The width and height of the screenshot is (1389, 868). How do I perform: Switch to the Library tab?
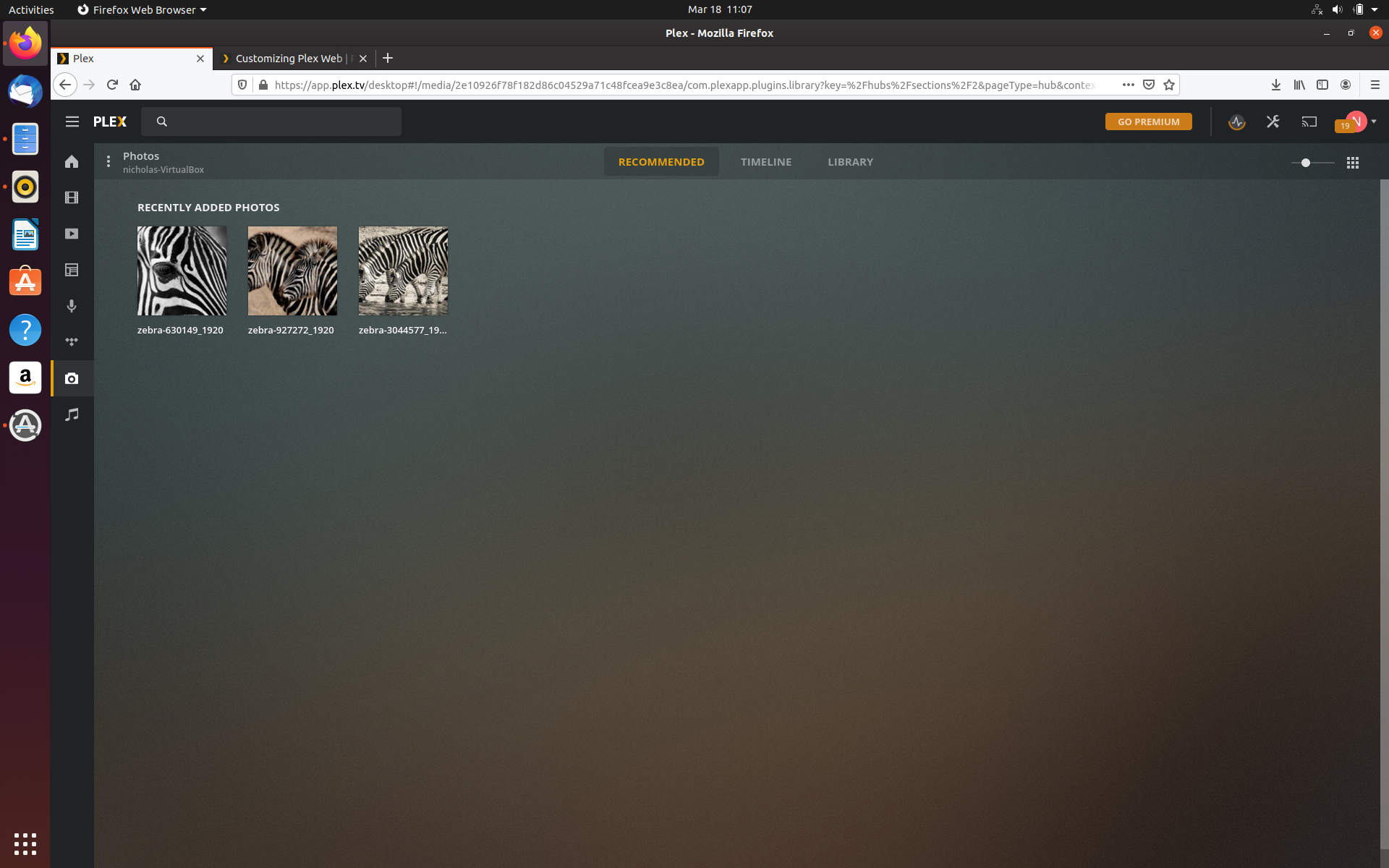point(850,162)
